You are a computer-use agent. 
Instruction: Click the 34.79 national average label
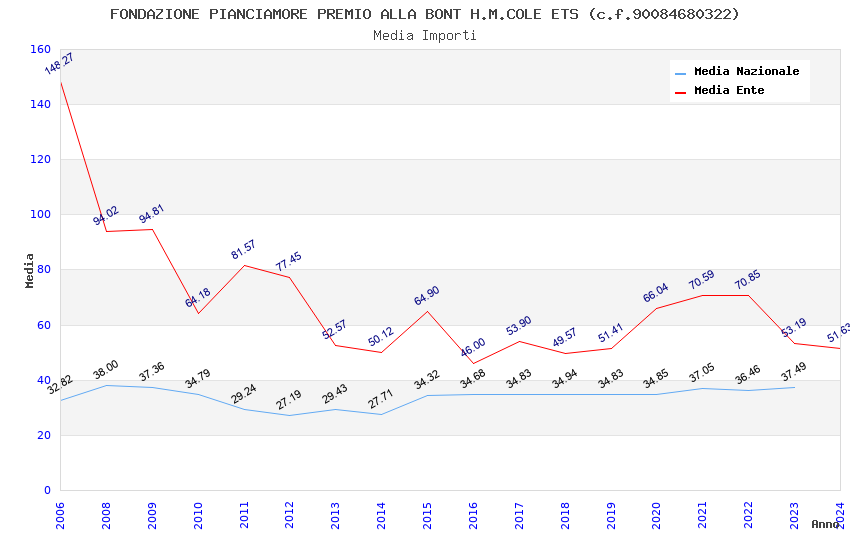[x=198, y=379]
